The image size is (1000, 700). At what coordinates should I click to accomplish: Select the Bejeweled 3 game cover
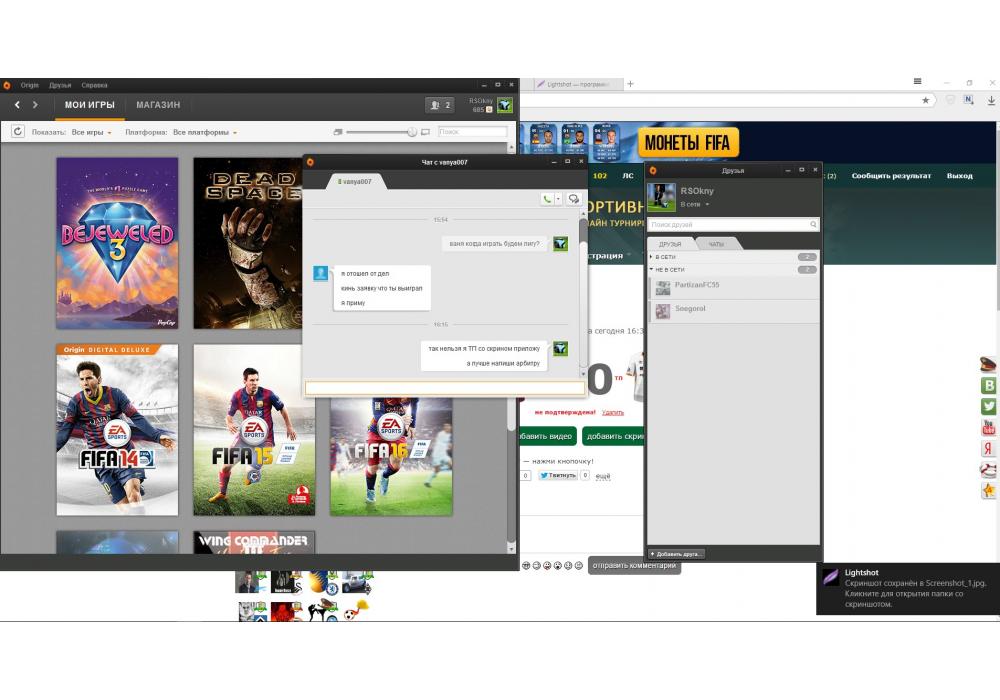click(117, 244)
